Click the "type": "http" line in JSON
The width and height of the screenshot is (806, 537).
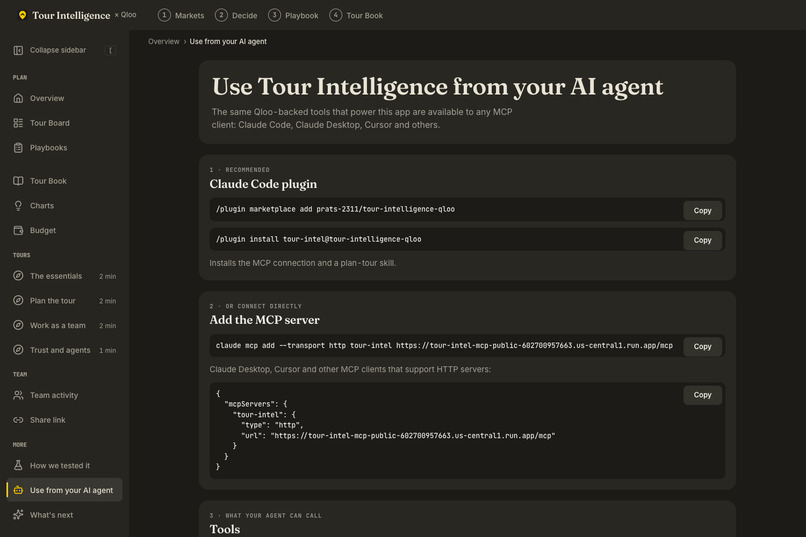coord(272,425)
